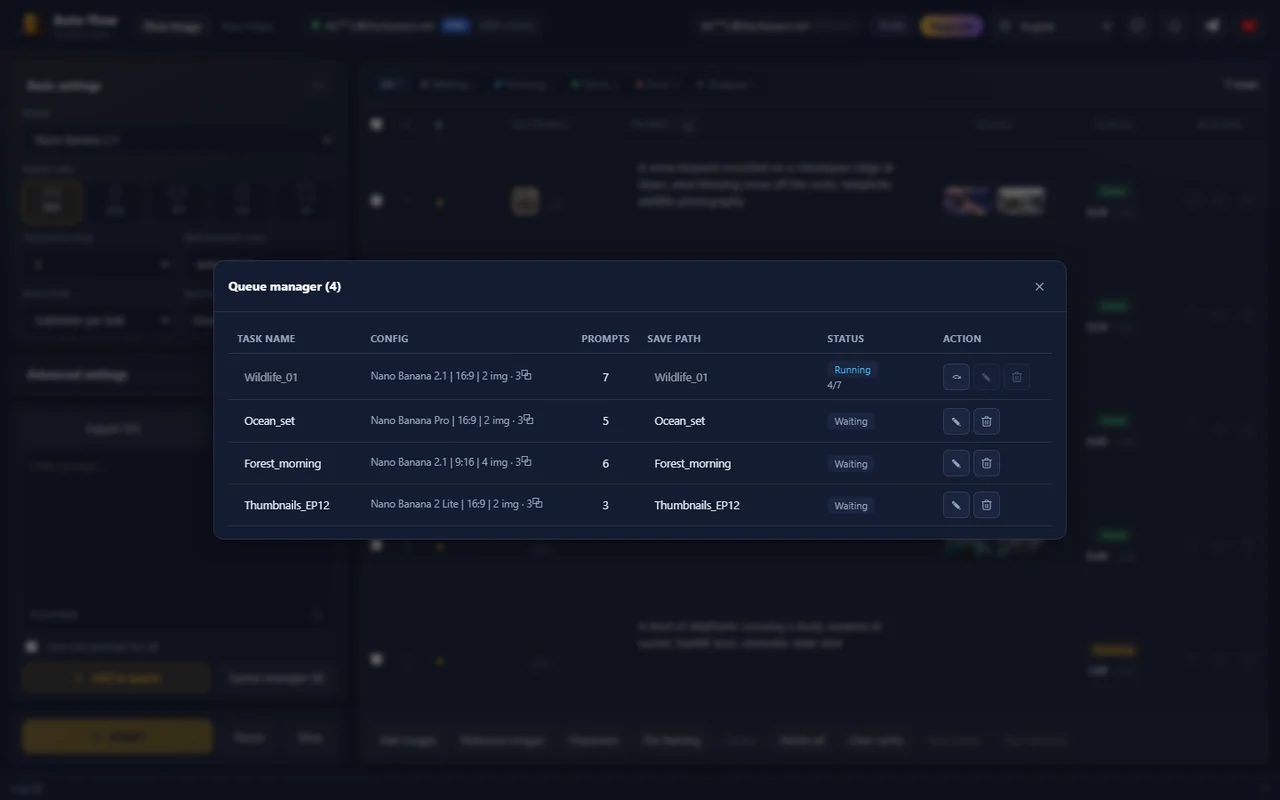The image size is (1280, 800).
Task: Click Forest_morning in the Save Path column
Action: pos(693,464)
